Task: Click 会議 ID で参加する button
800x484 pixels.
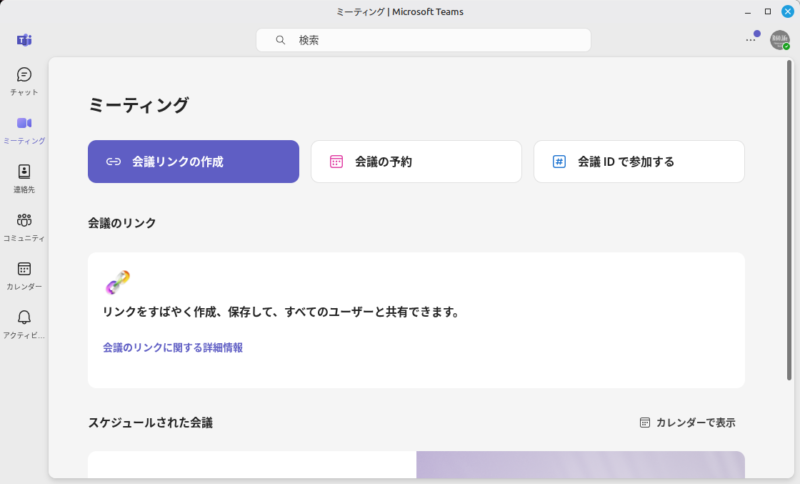Action: [x=639, y=161]
